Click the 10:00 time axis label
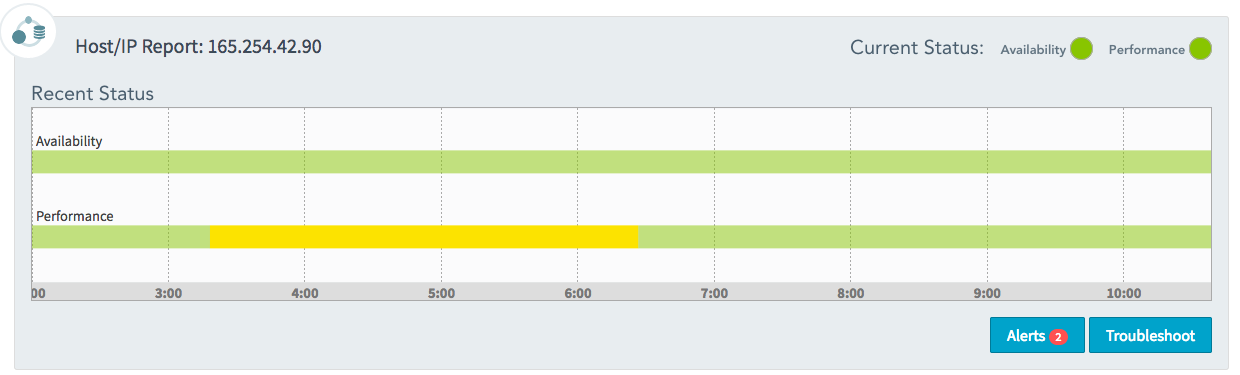The image size is (1240, 375). point(1124,294)
